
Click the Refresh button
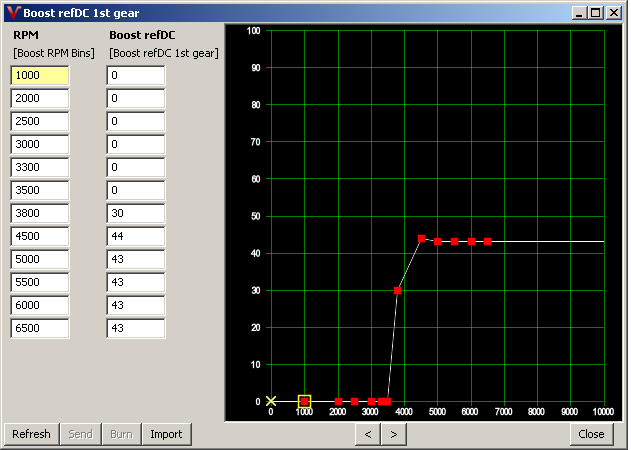(x=31, y=434)
